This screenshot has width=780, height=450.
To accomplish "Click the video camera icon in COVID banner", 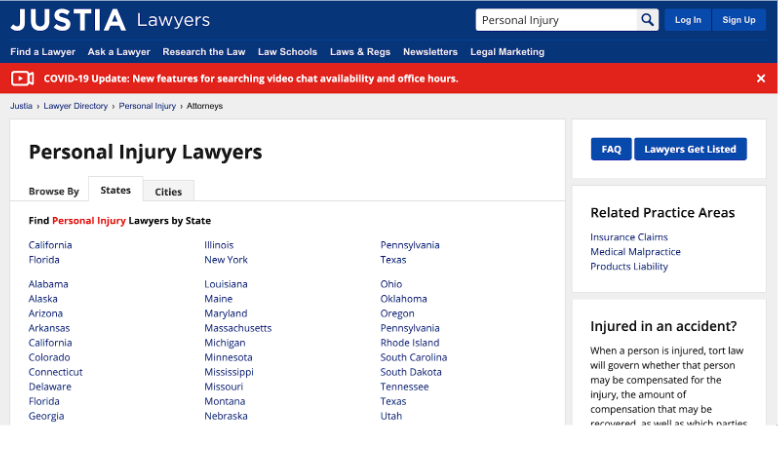I will [22, 79].
